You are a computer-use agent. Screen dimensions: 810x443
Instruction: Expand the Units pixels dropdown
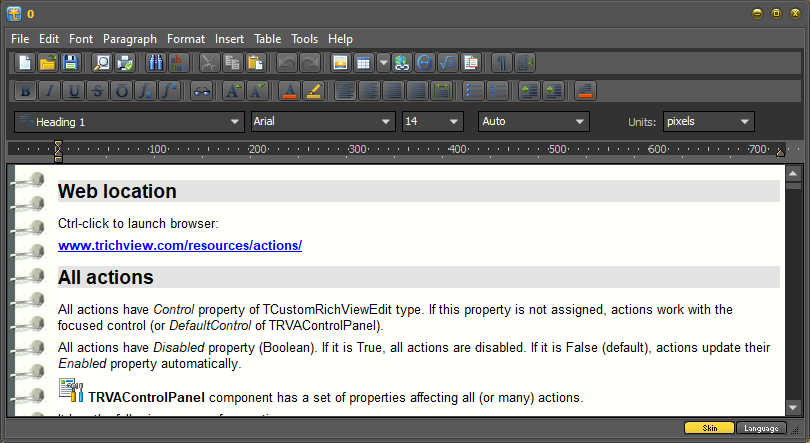pyautogui.click(x=745, y=122)
